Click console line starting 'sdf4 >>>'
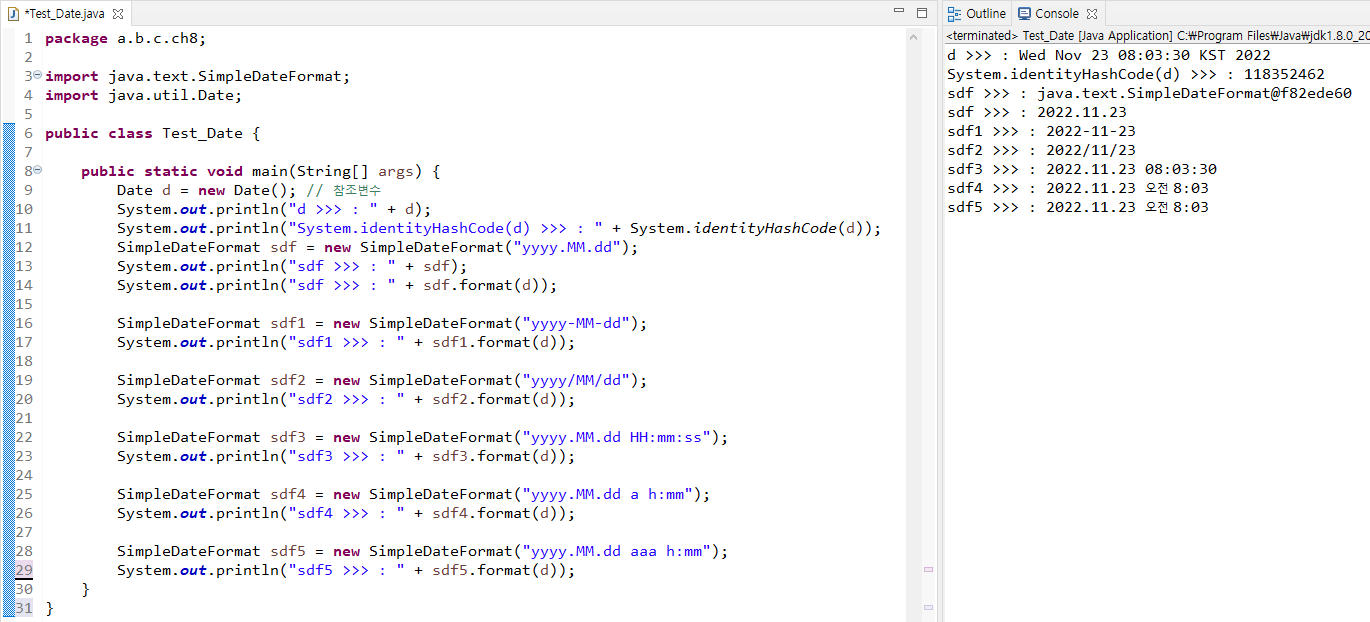 coord(1078,188)
